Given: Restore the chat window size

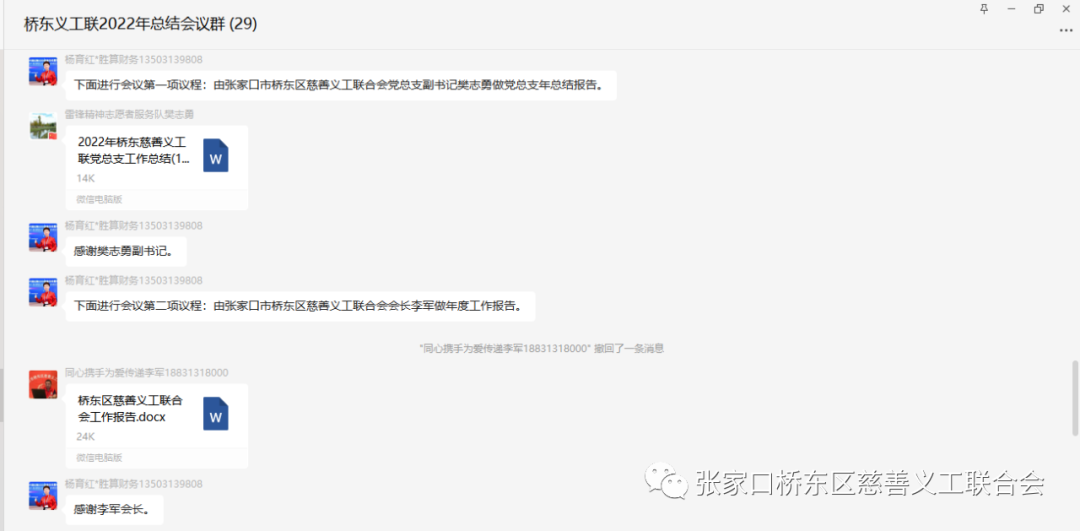Looking at the screenshot, I should point(1039,9).
